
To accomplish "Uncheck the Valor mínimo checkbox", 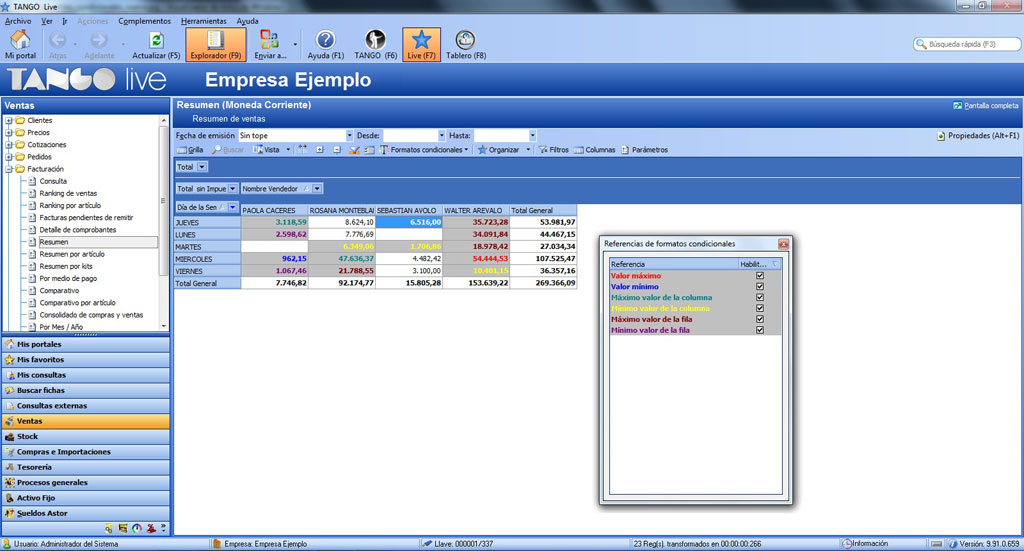I will pyautogui.click(x=760, y=287).
